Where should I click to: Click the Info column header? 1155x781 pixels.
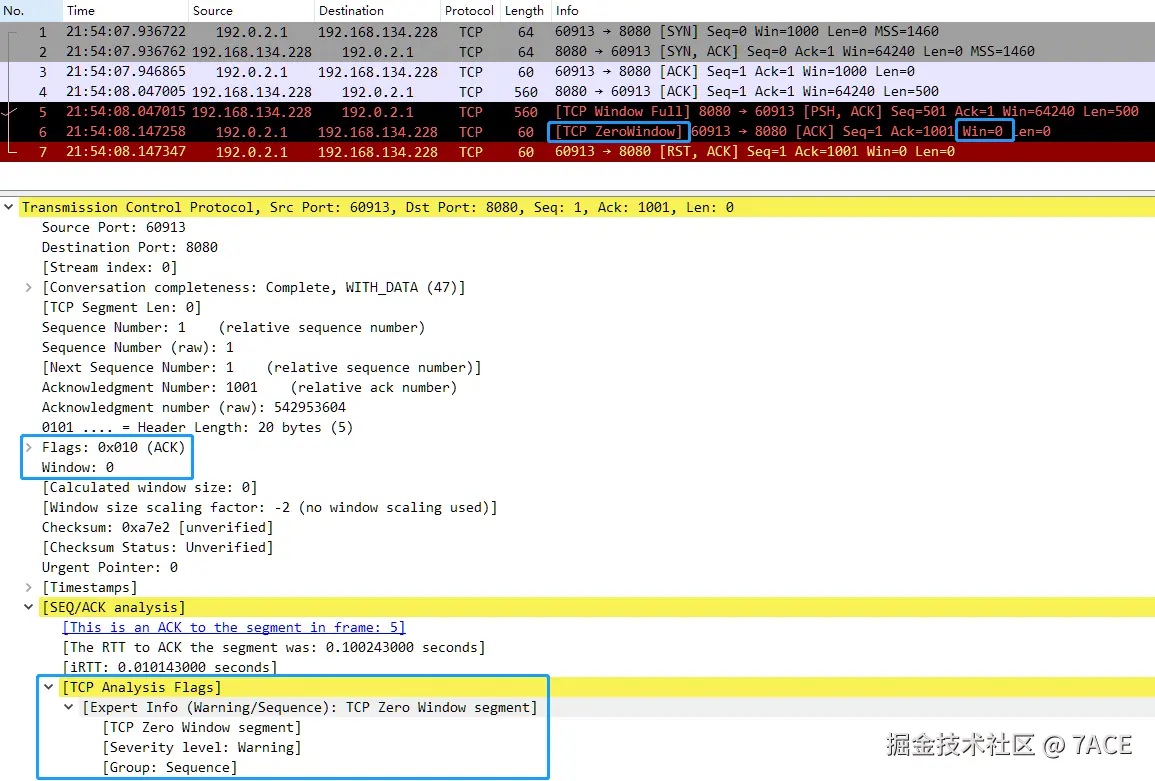(x=852, y=10)
